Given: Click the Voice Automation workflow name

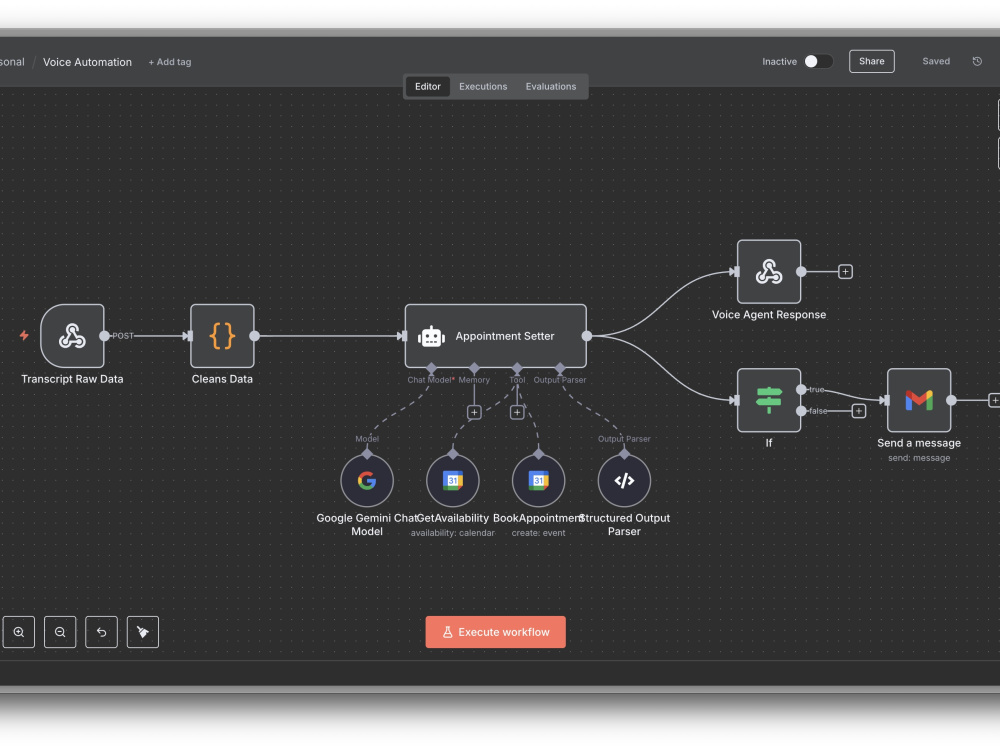Looking at the screenshot, I should 87,62.
